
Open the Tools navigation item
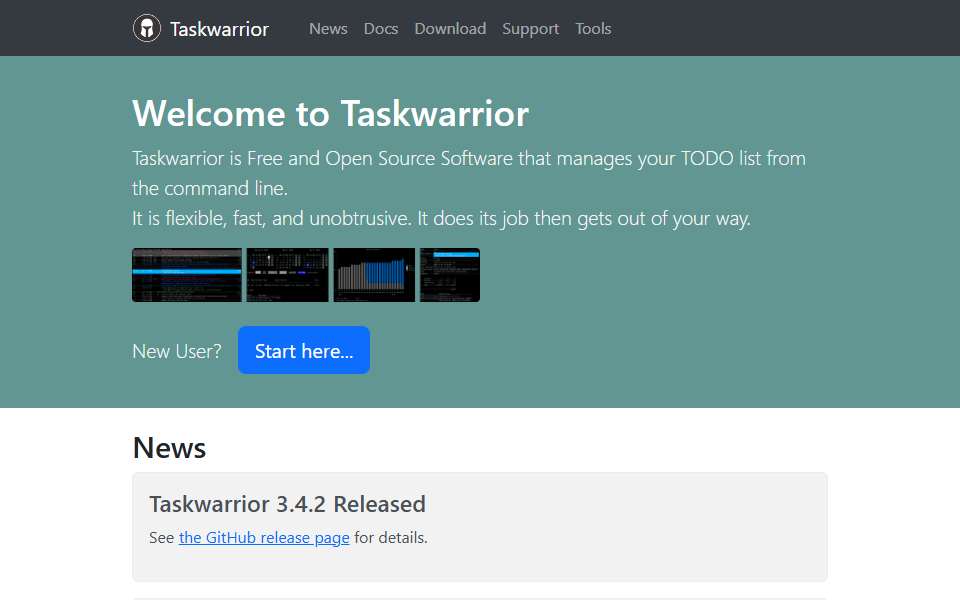593,29
